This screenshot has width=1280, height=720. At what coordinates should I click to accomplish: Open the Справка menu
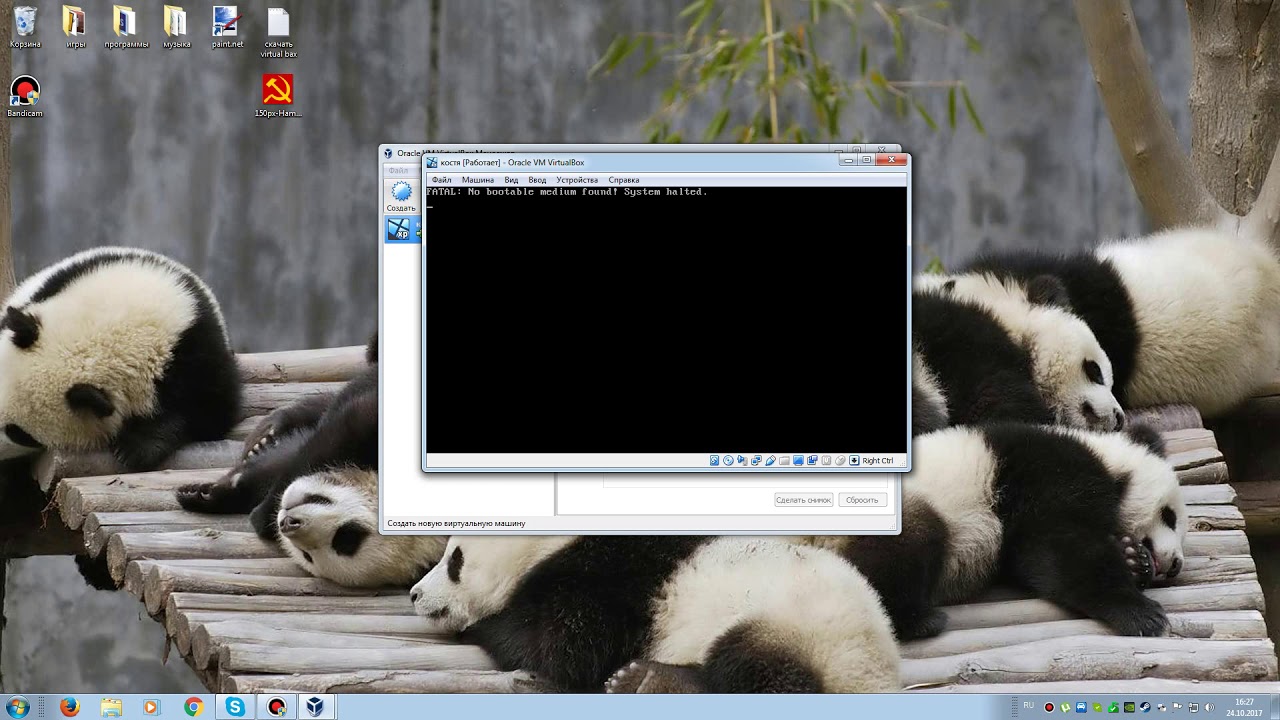pos(624,180)
